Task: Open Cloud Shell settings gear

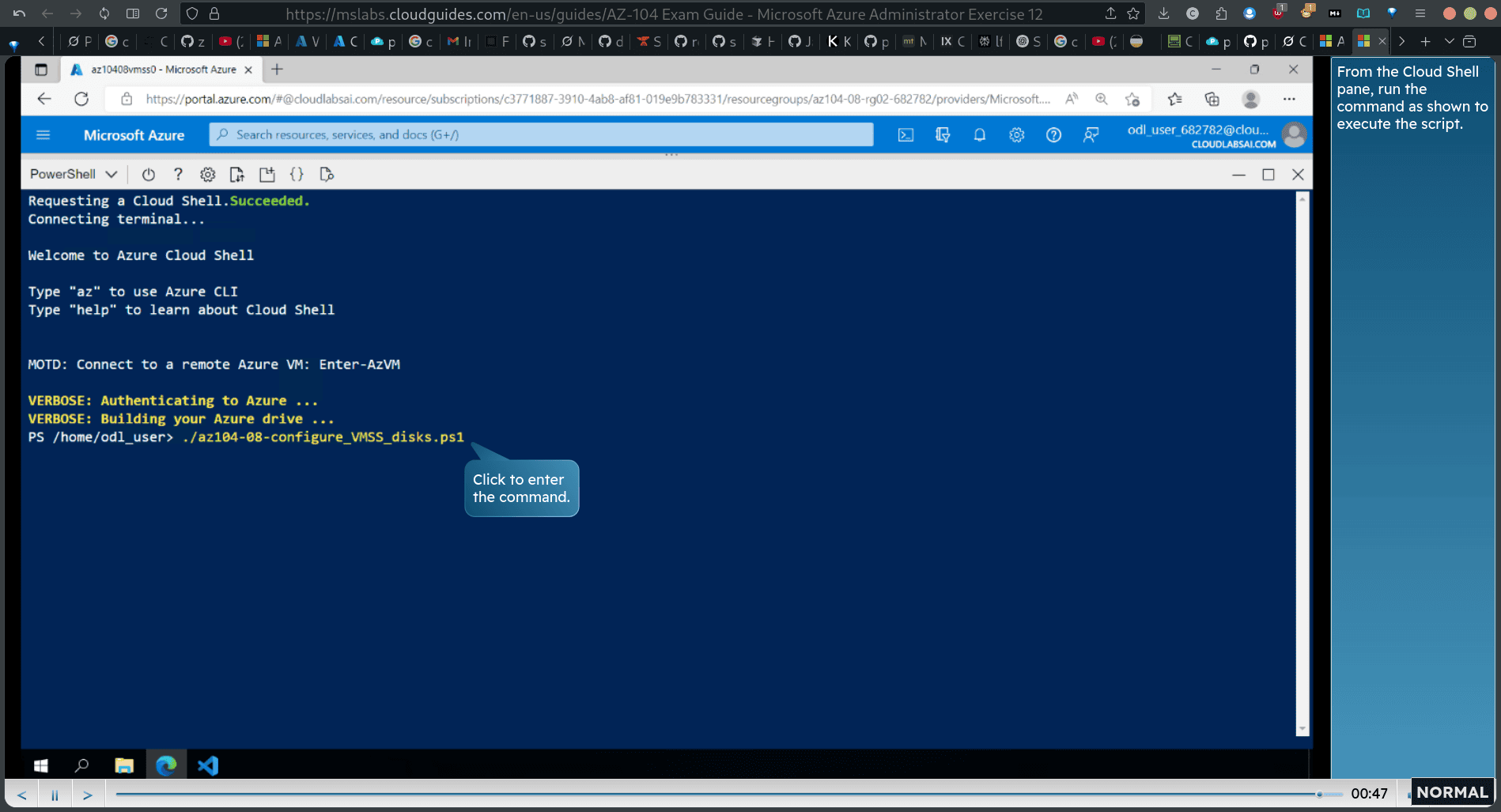Action: (x=207, y=175)
